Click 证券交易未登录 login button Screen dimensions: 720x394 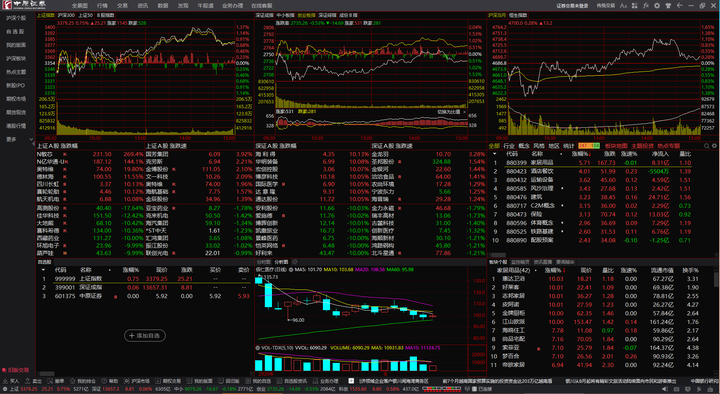pyautogui.click(x=572, y=6)
